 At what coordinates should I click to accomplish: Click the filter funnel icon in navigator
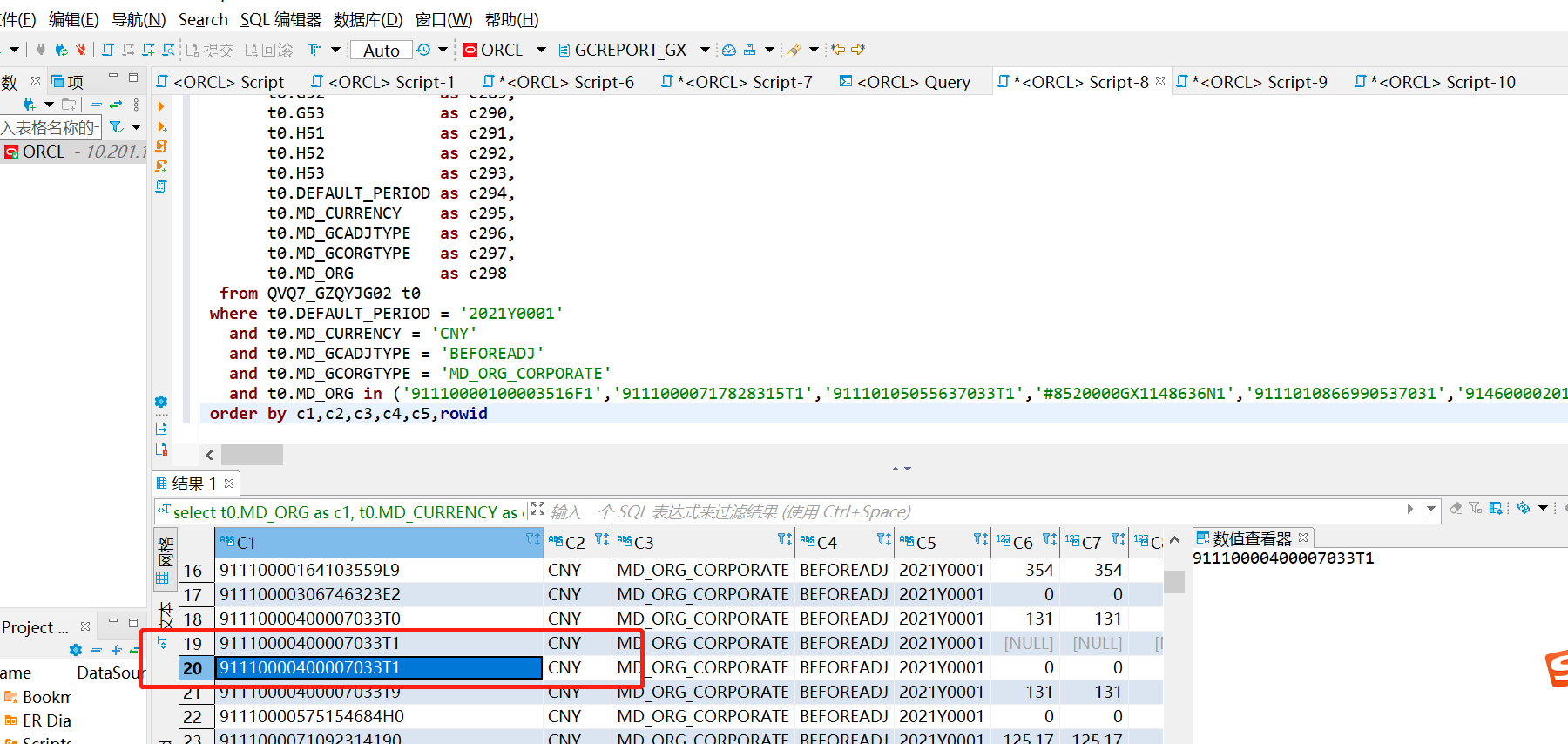[116, 127]
